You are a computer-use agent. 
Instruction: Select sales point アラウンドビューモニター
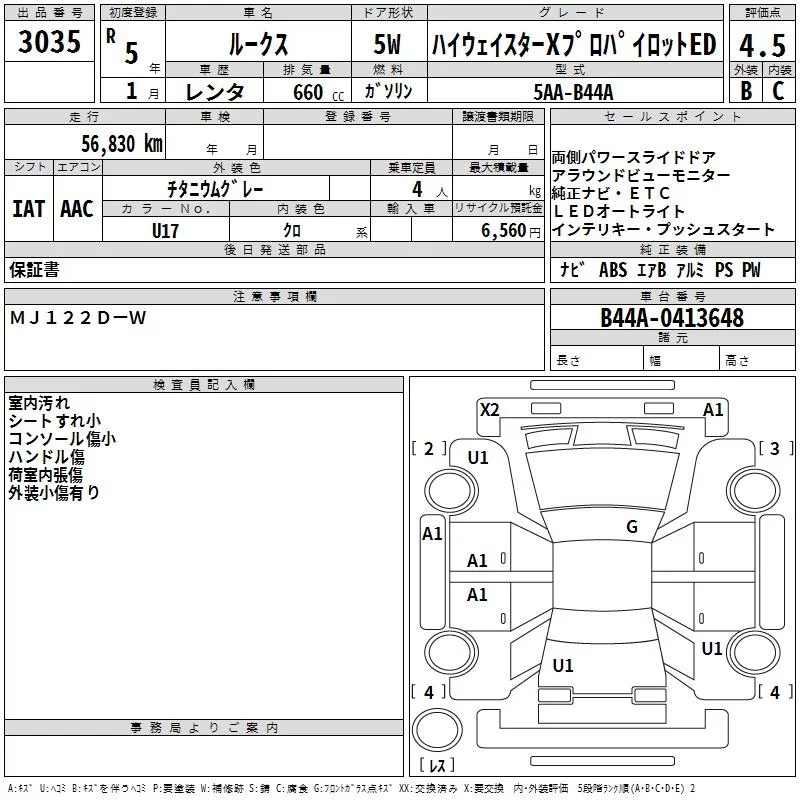point(641,176)
